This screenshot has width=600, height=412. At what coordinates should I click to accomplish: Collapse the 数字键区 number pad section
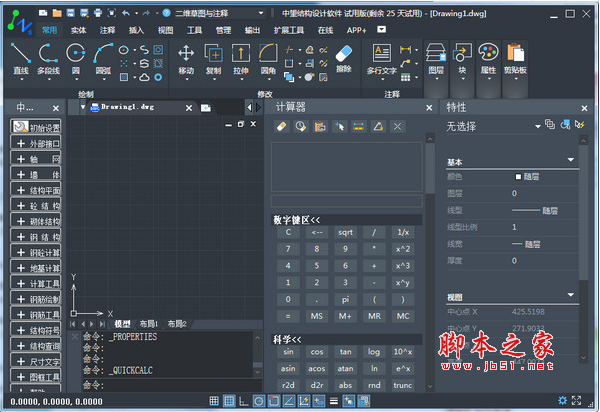(x=297, y=219)
